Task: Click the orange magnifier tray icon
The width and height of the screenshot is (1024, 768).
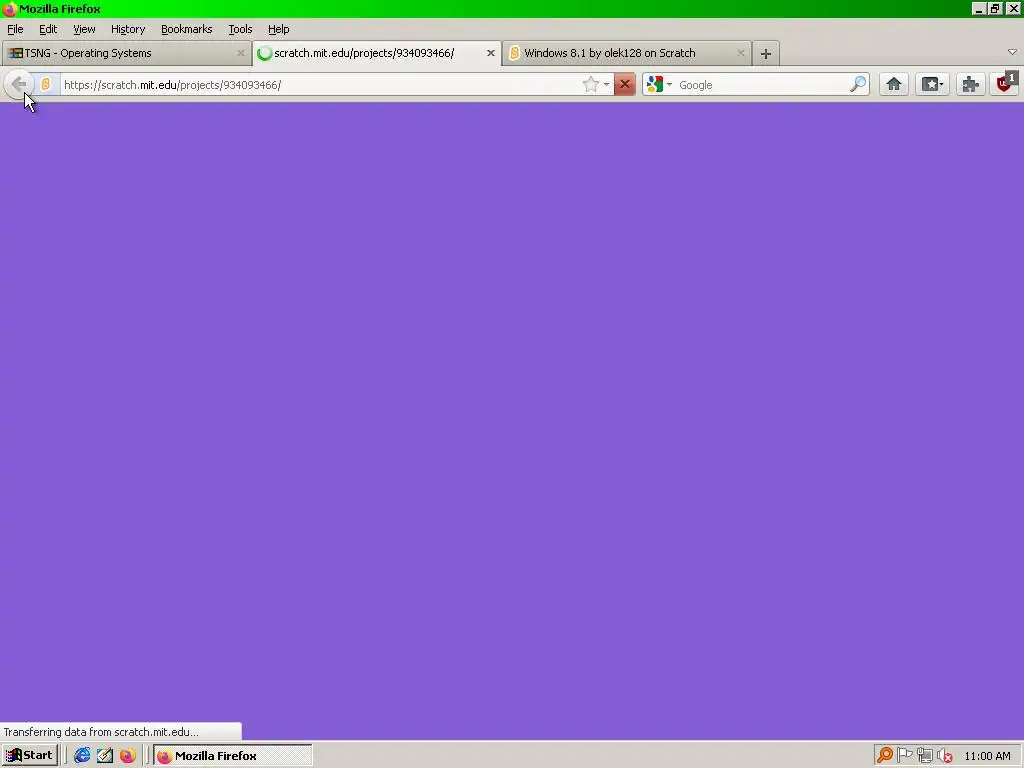Action: tap(885, 756)
